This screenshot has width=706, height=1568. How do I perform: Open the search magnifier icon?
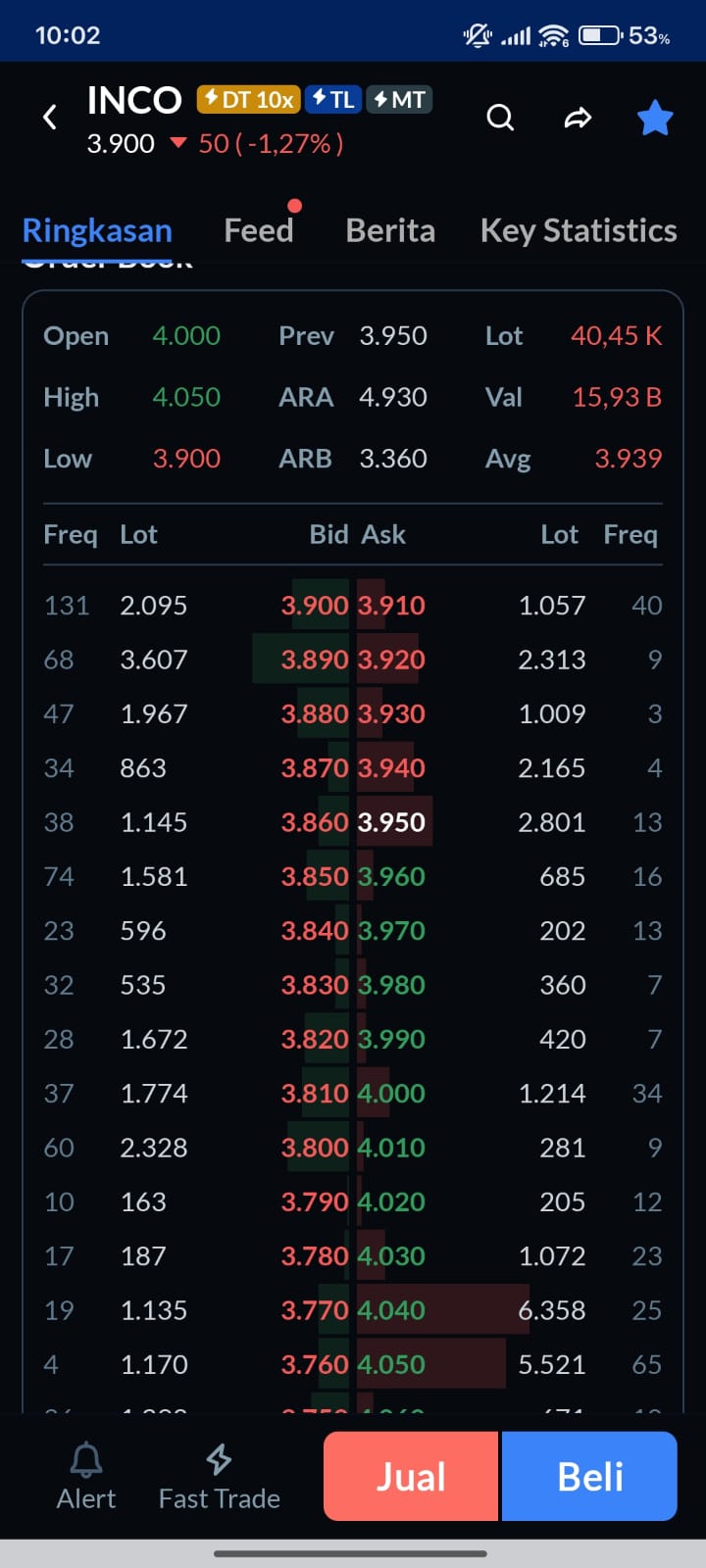[x=500, y=119]
